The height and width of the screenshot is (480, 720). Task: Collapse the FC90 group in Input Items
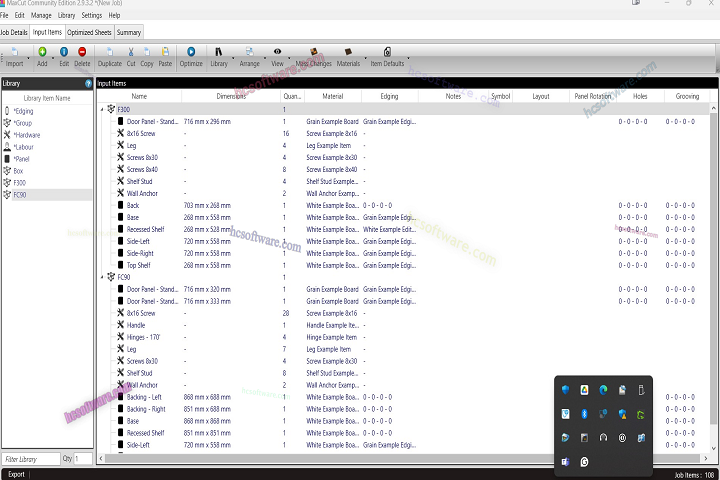(x=102, y=277)
